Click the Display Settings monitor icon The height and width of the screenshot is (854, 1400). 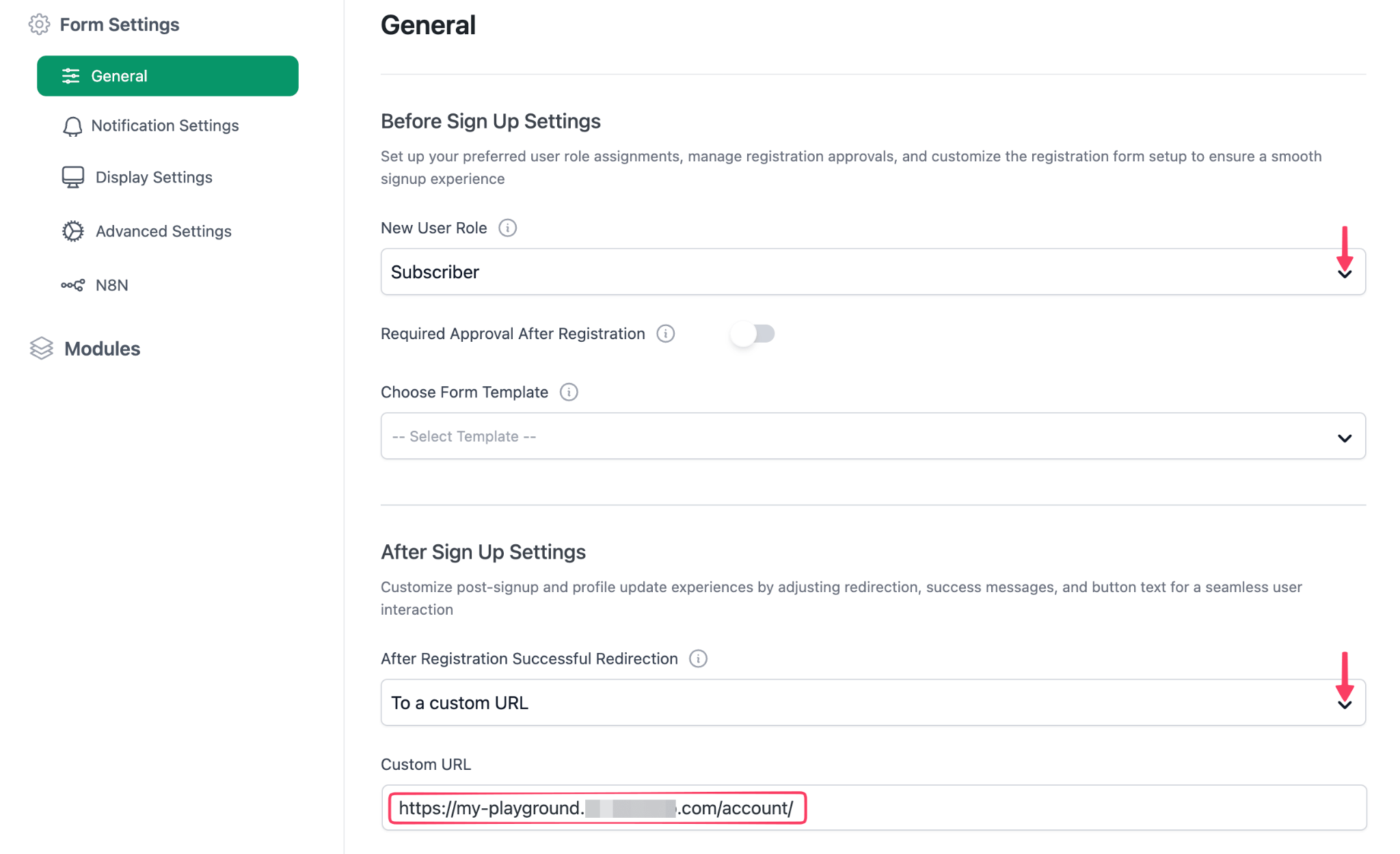[x=72, y=177]
